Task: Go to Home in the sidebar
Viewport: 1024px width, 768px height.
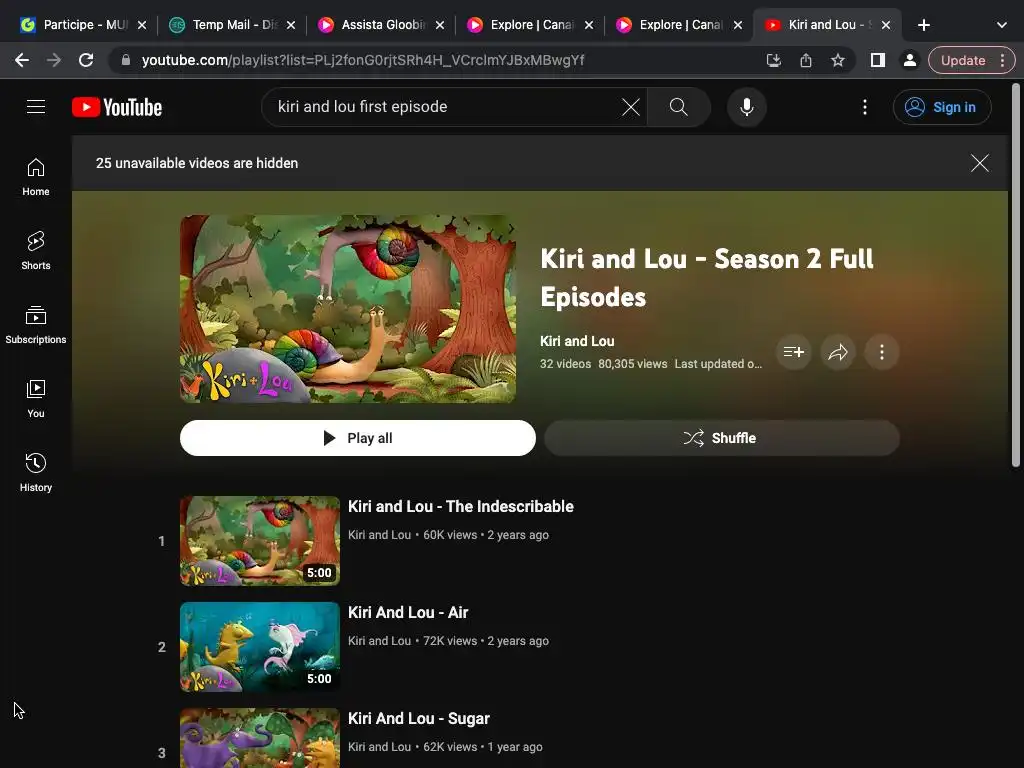Action: 36,177
